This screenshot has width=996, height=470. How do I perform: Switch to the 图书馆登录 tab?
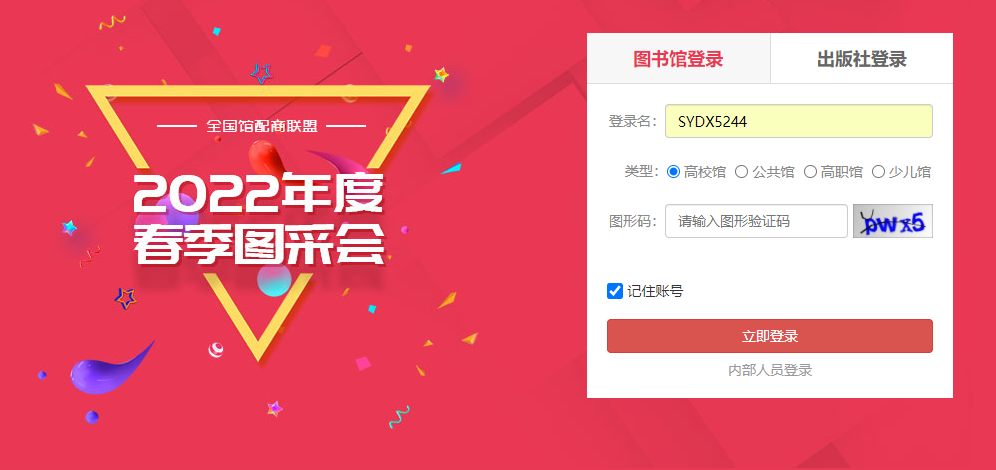click(x=678, y=58)
